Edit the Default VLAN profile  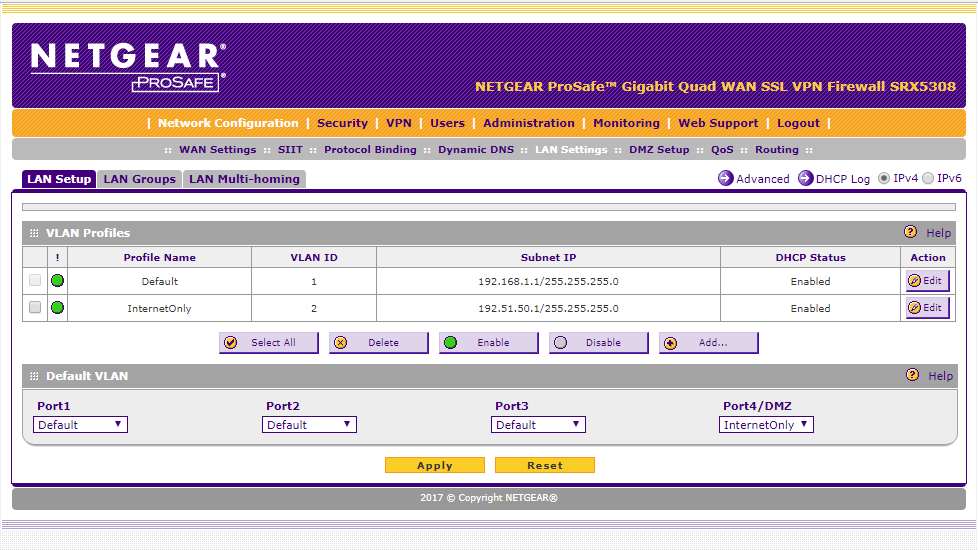tap(927, 281)
